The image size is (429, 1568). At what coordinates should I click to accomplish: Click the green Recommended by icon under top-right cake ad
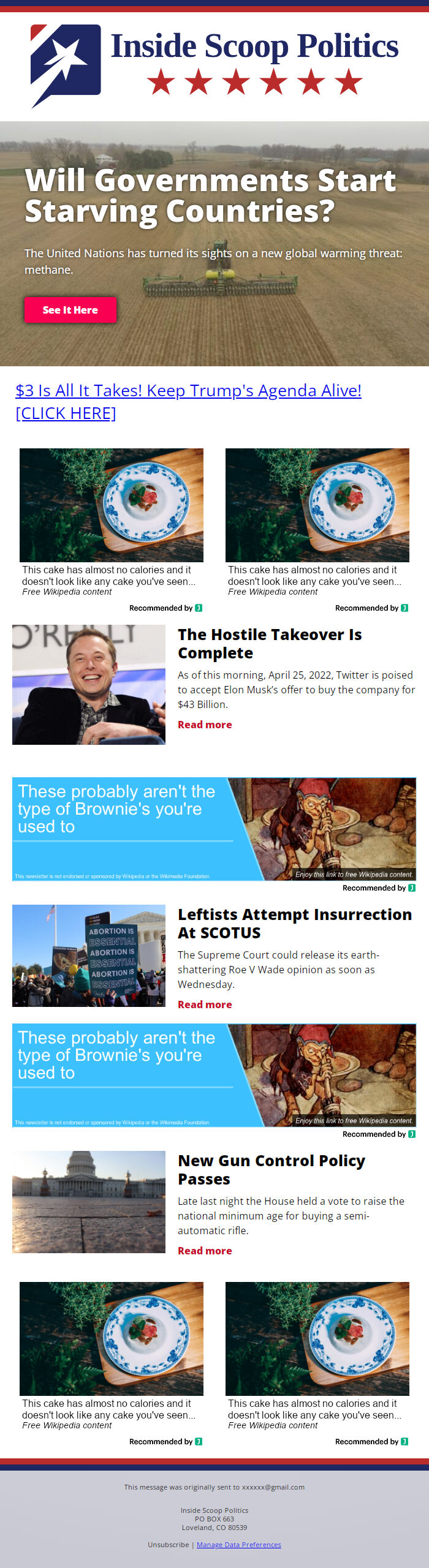pos(404,608)
